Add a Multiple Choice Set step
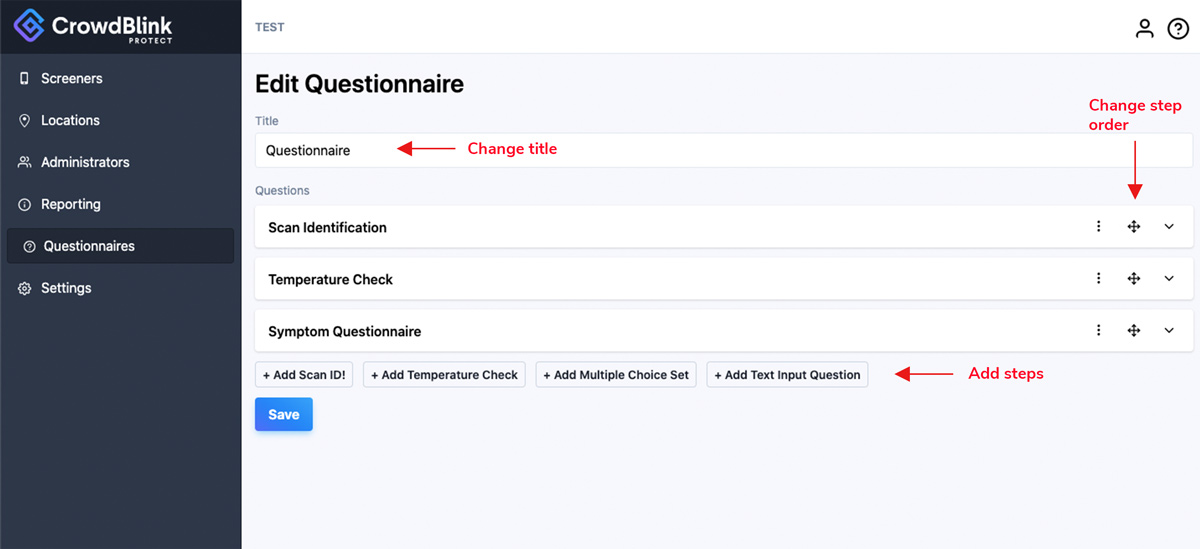This screenshot has height=549, width=1200. pos(616,375)
